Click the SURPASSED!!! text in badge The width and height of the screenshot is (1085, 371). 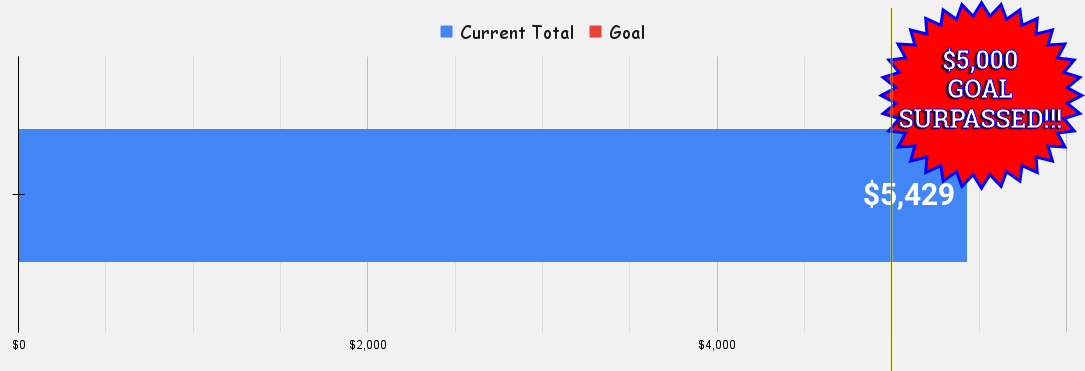[980, 119]
